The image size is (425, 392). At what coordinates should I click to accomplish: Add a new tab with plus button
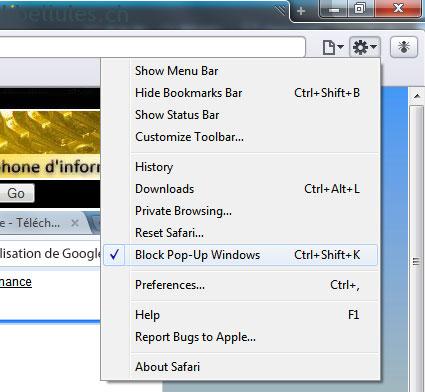[301, 11]
